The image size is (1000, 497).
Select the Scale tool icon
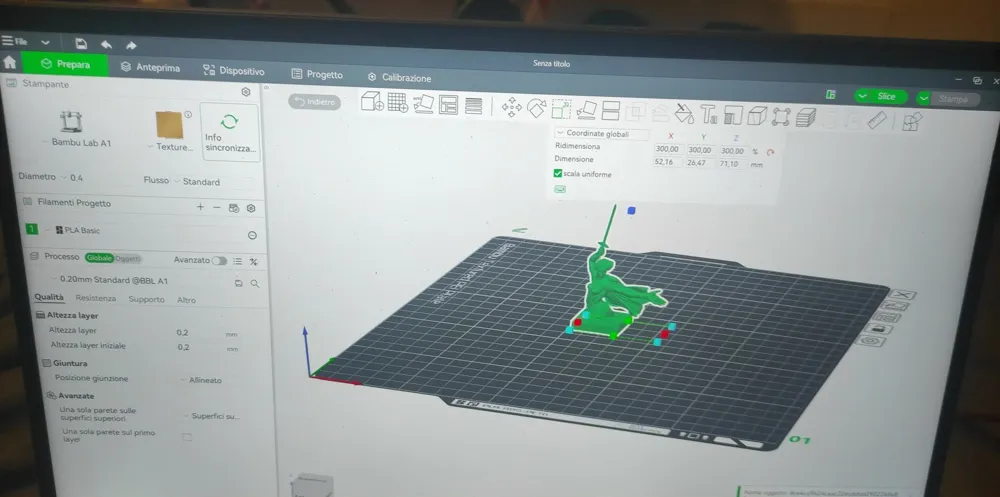(561, 109)
